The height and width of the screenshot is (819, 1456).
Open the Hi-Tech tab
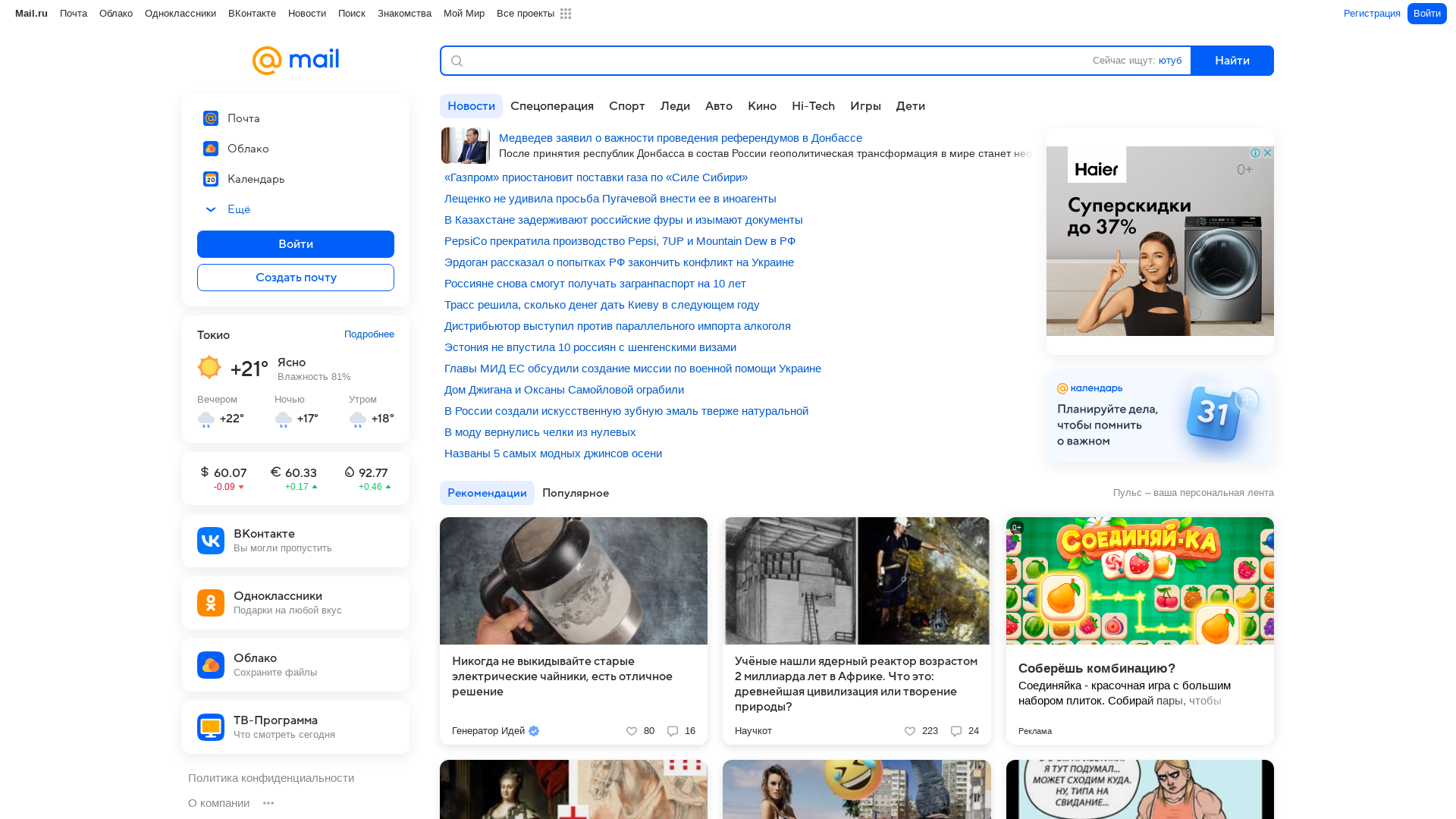[813, 106]
